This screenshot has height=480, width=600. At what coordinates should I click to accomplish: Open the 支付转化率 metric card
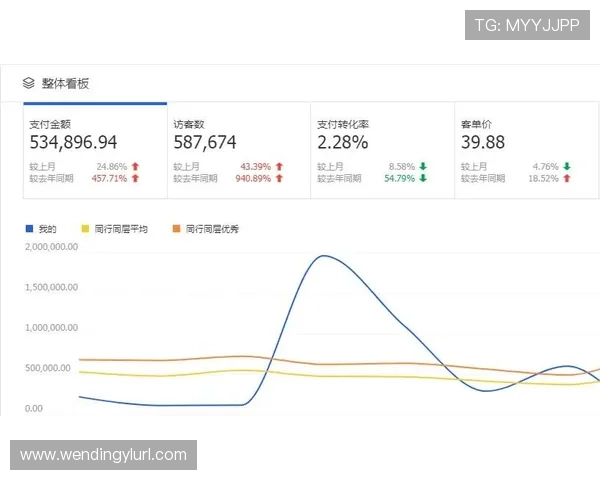[383, 150]
